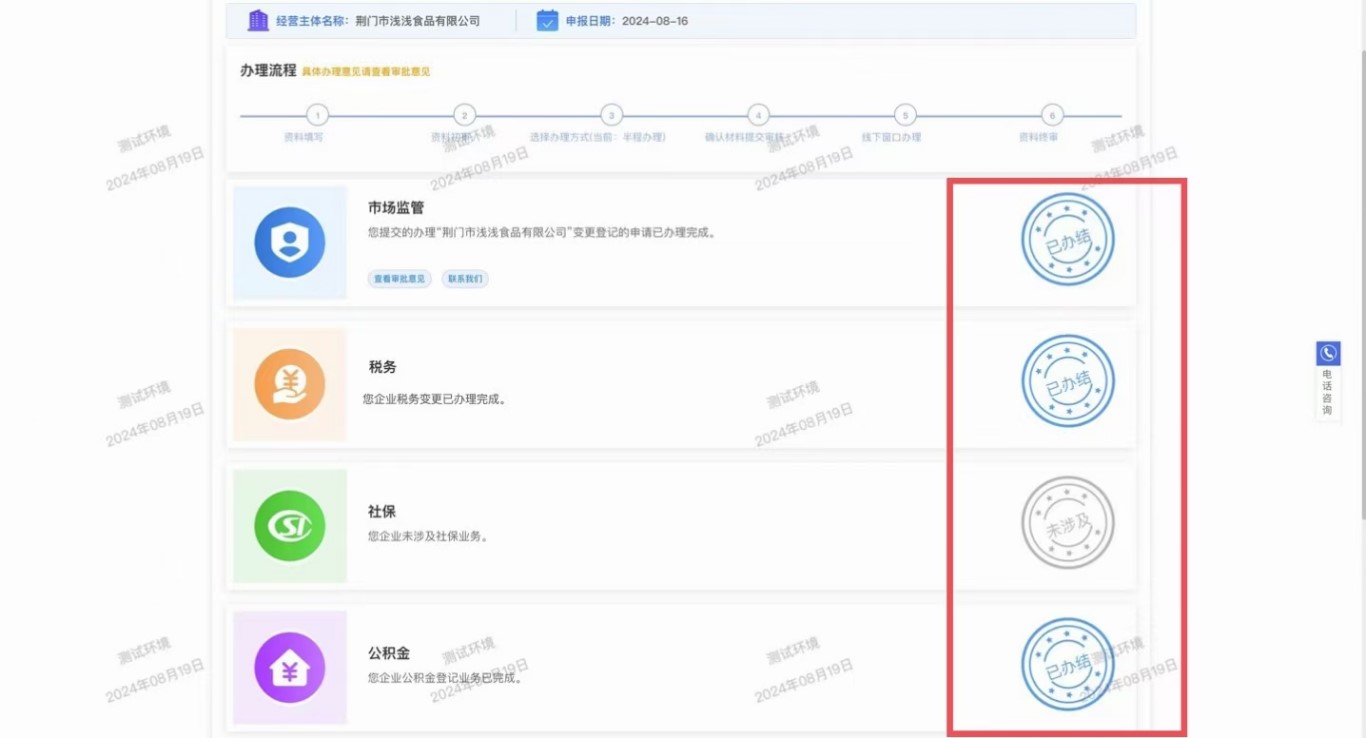Select step 6 资料终审 circle
This screenshot has height=738, width=1366.
pos(1051,115)
